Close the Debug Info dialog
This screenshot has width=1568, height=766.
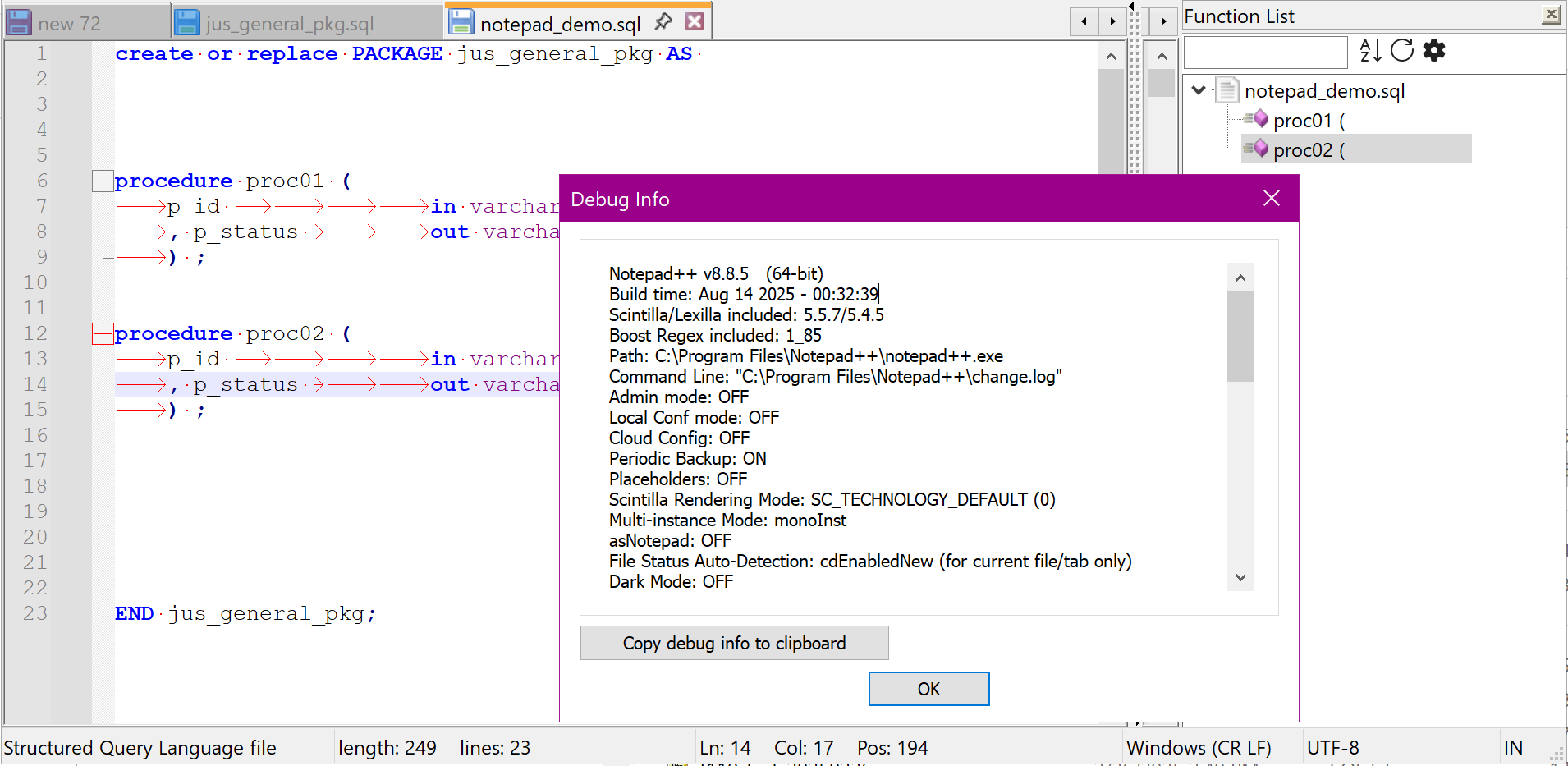(1271, 198)
